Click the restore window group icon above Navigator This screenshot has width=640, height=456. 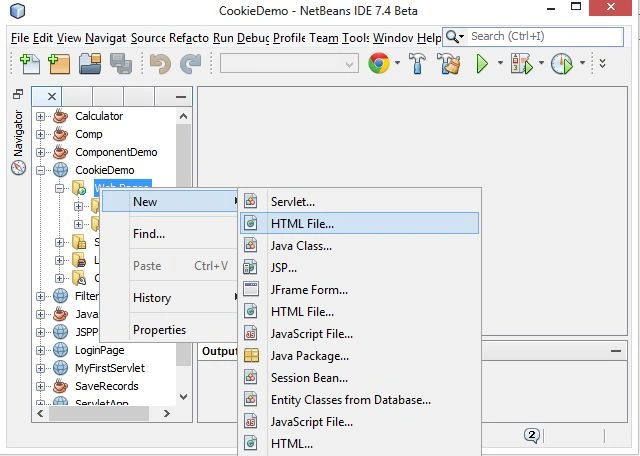coord(18,94)
